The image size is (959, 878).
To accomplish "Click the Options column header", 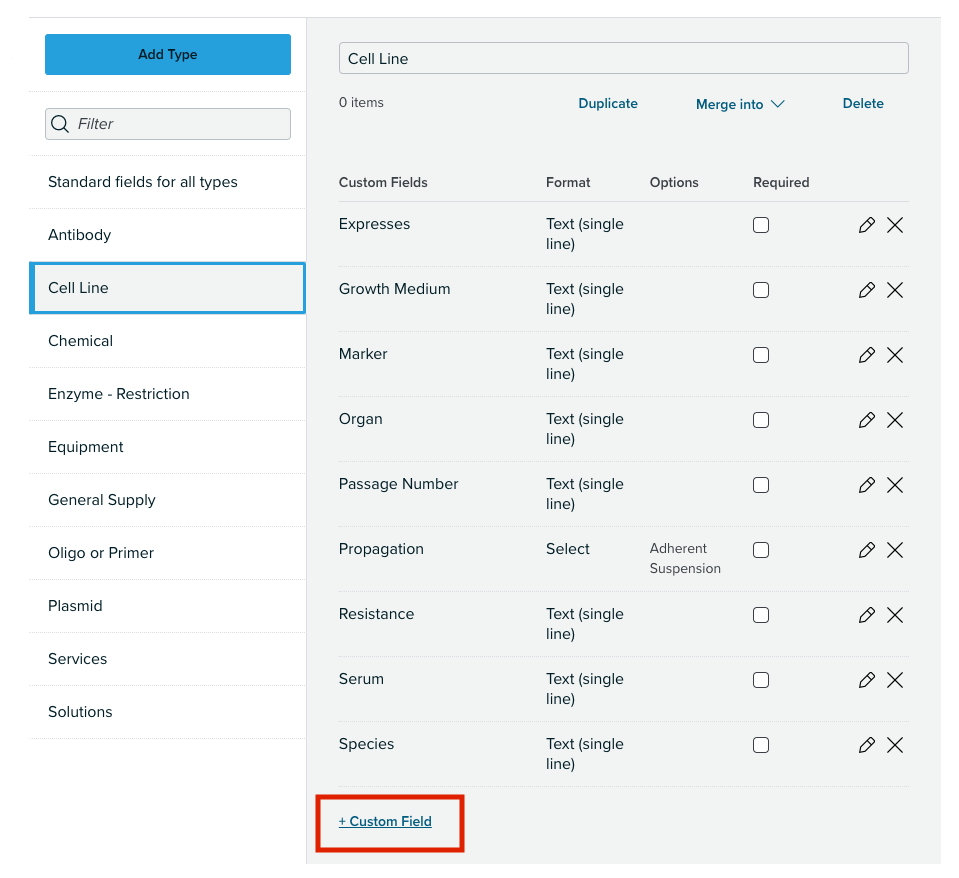I will coord(674,182).
